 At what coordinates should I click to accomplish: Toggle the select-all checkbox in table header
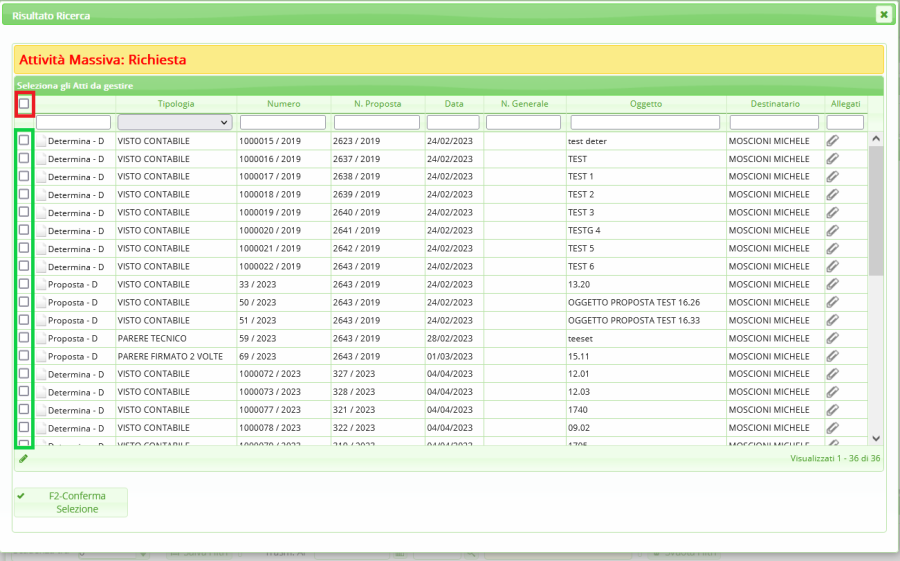[x=24, y=103]
